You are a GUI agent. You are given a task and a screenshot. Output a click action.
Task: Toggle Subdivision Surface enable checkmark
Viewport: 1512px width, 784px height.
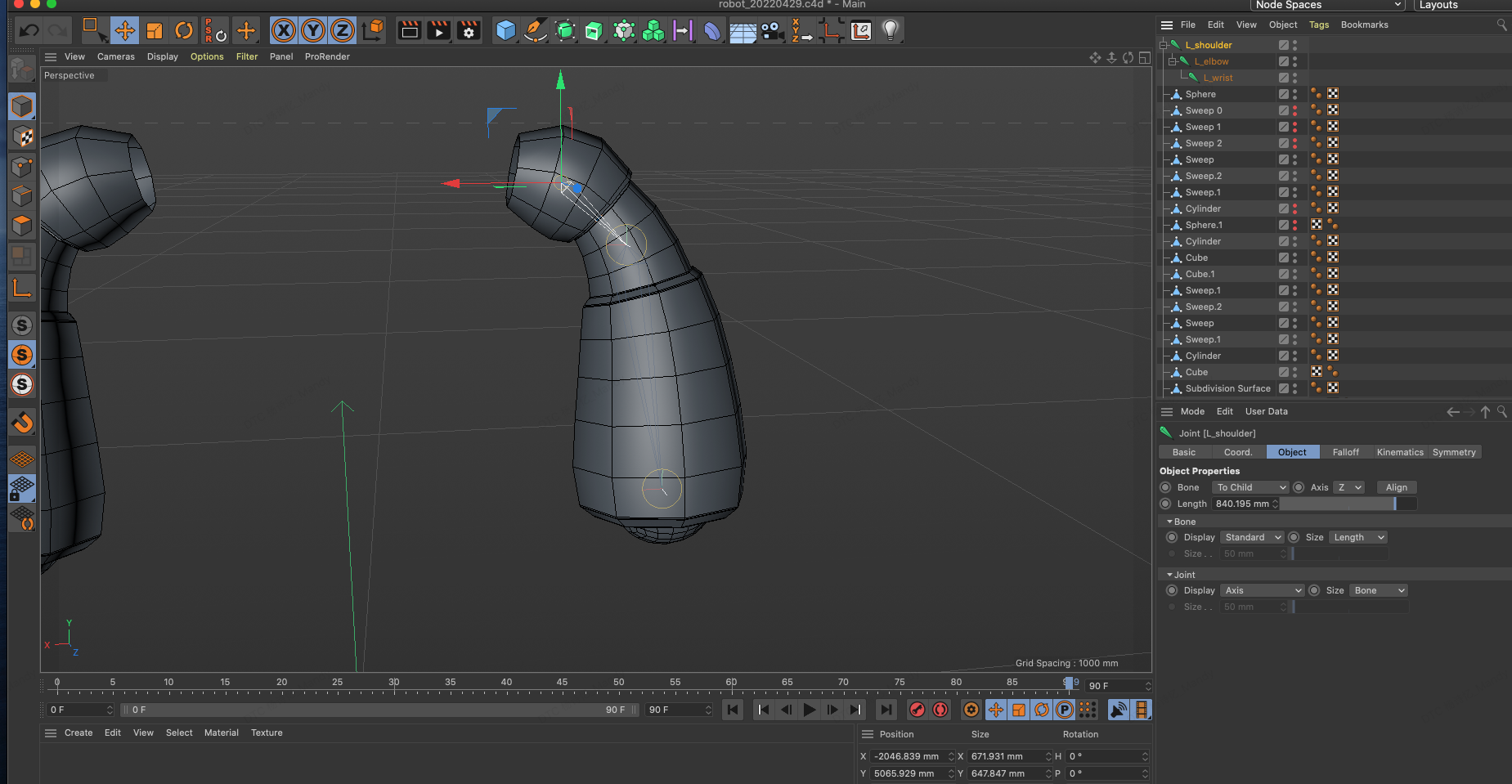coord(1284,388)
